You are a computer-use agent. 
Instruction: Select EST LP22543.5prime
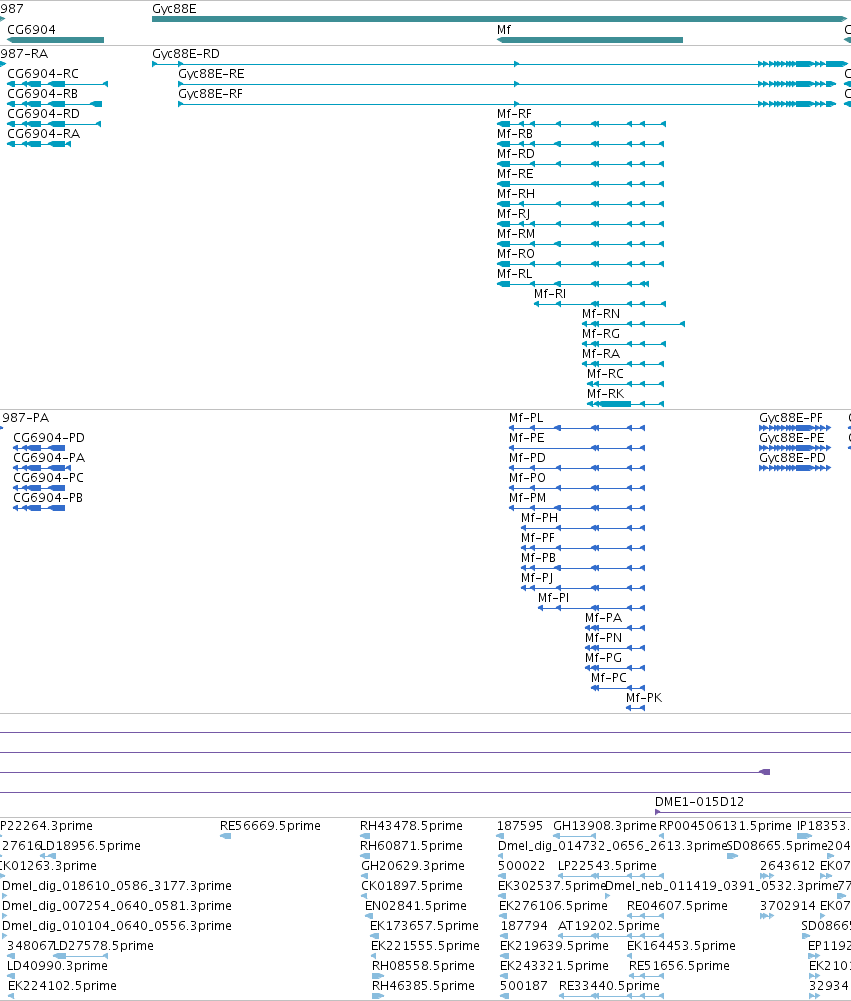(607, 866)
